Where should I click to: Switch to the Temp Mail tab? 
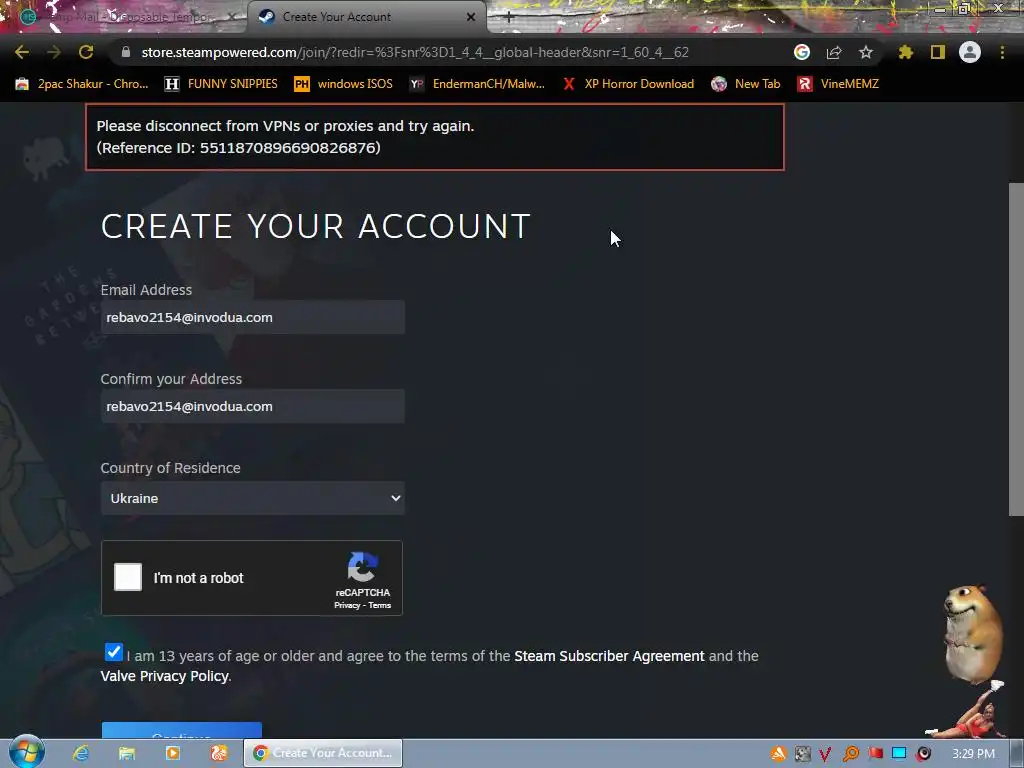coord(124,17)
